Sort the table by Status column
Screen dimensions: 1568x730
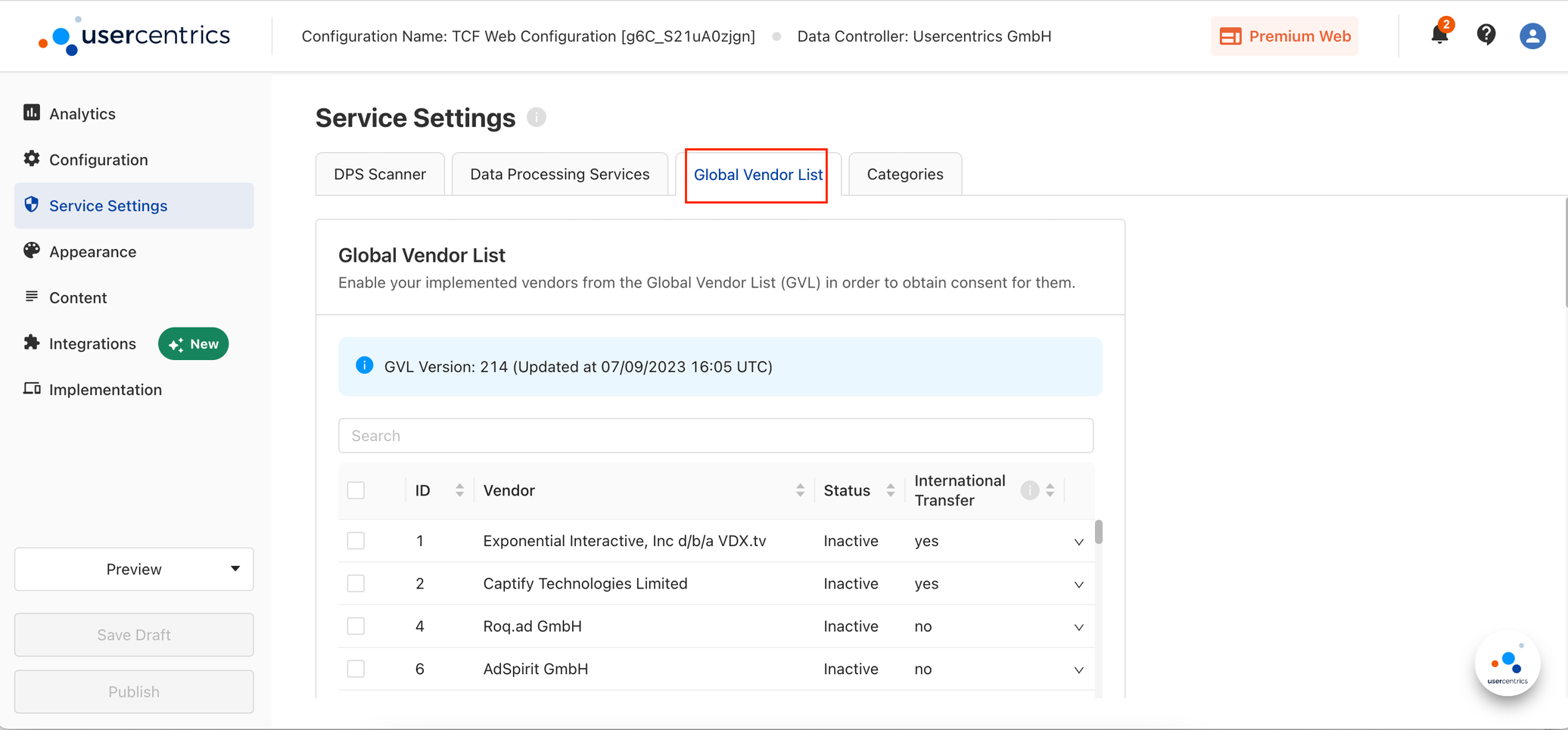891,490
